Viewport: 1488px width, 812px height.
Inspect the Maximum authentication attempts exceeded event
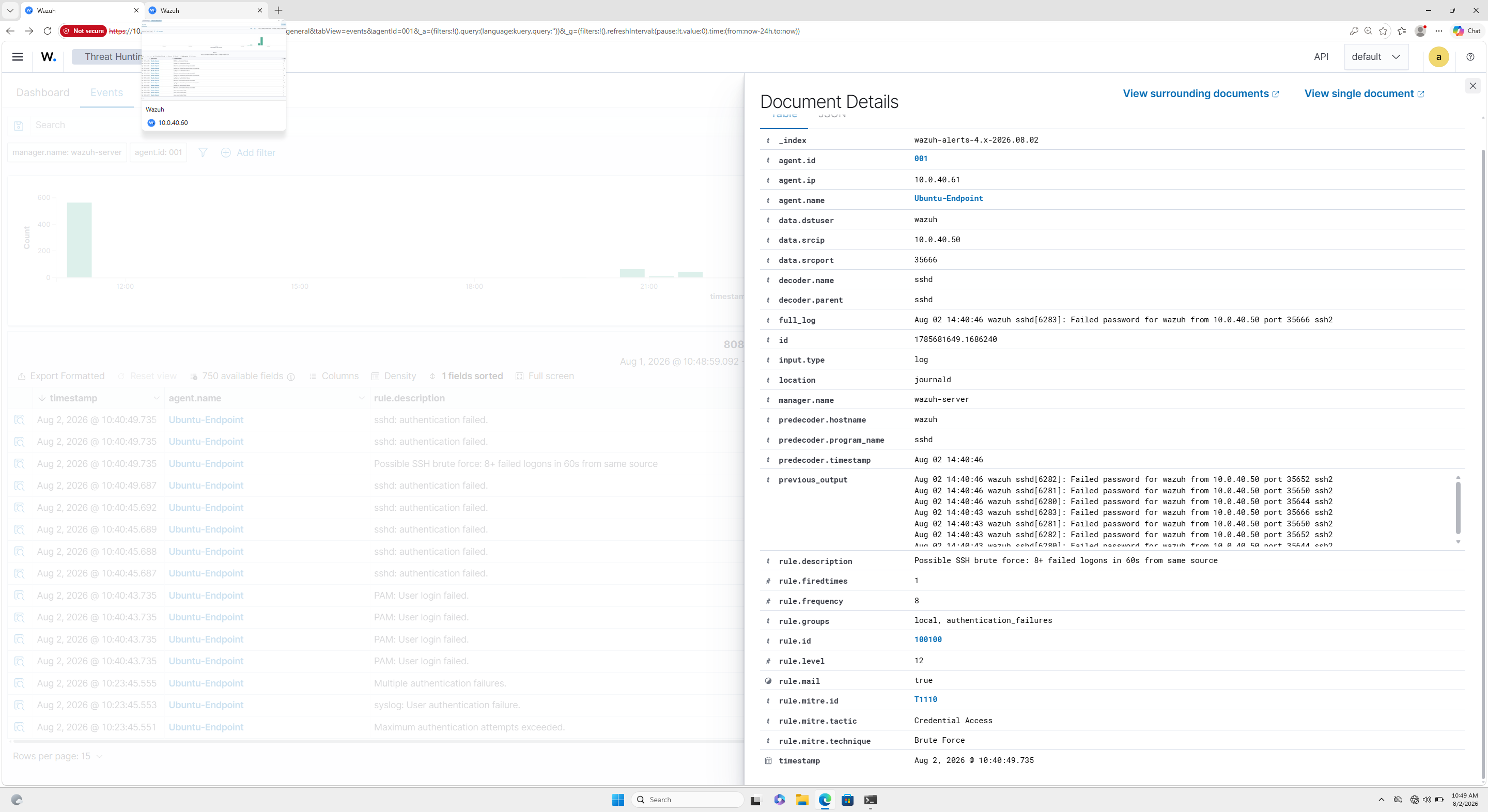click(x=20, y=727)
